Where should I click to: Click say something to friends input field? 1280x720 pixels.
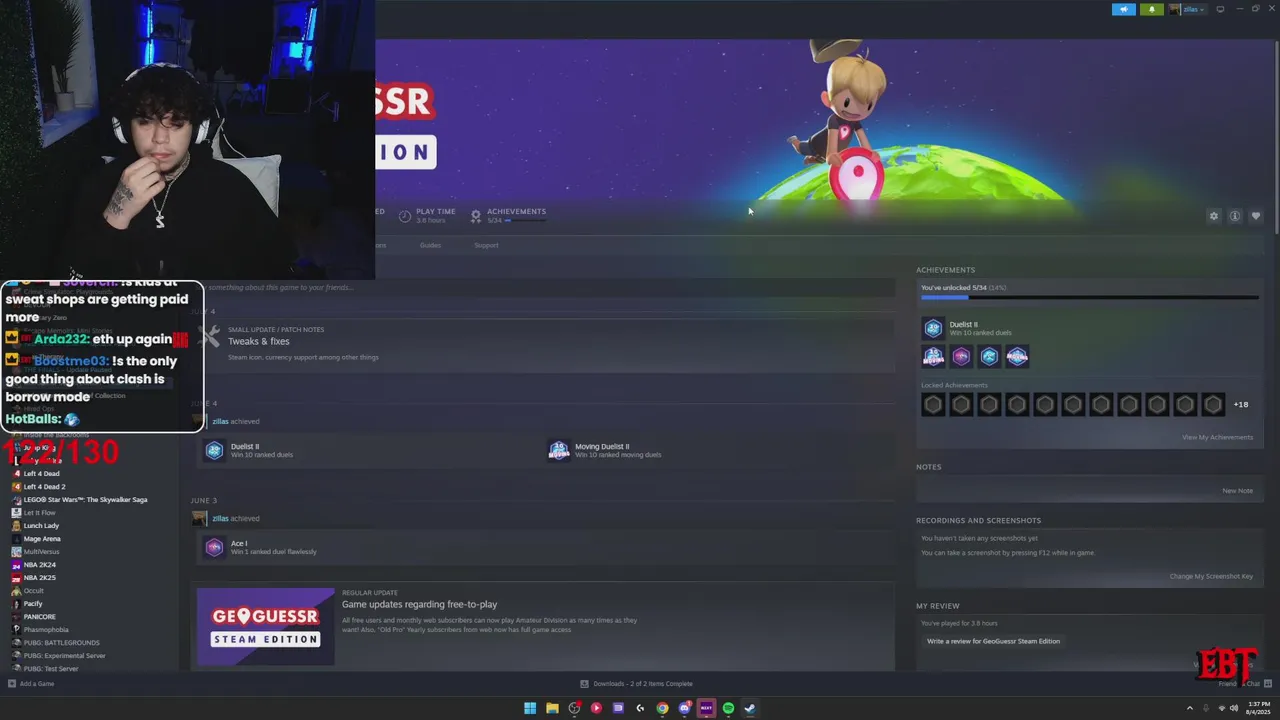tap(545, 287)
